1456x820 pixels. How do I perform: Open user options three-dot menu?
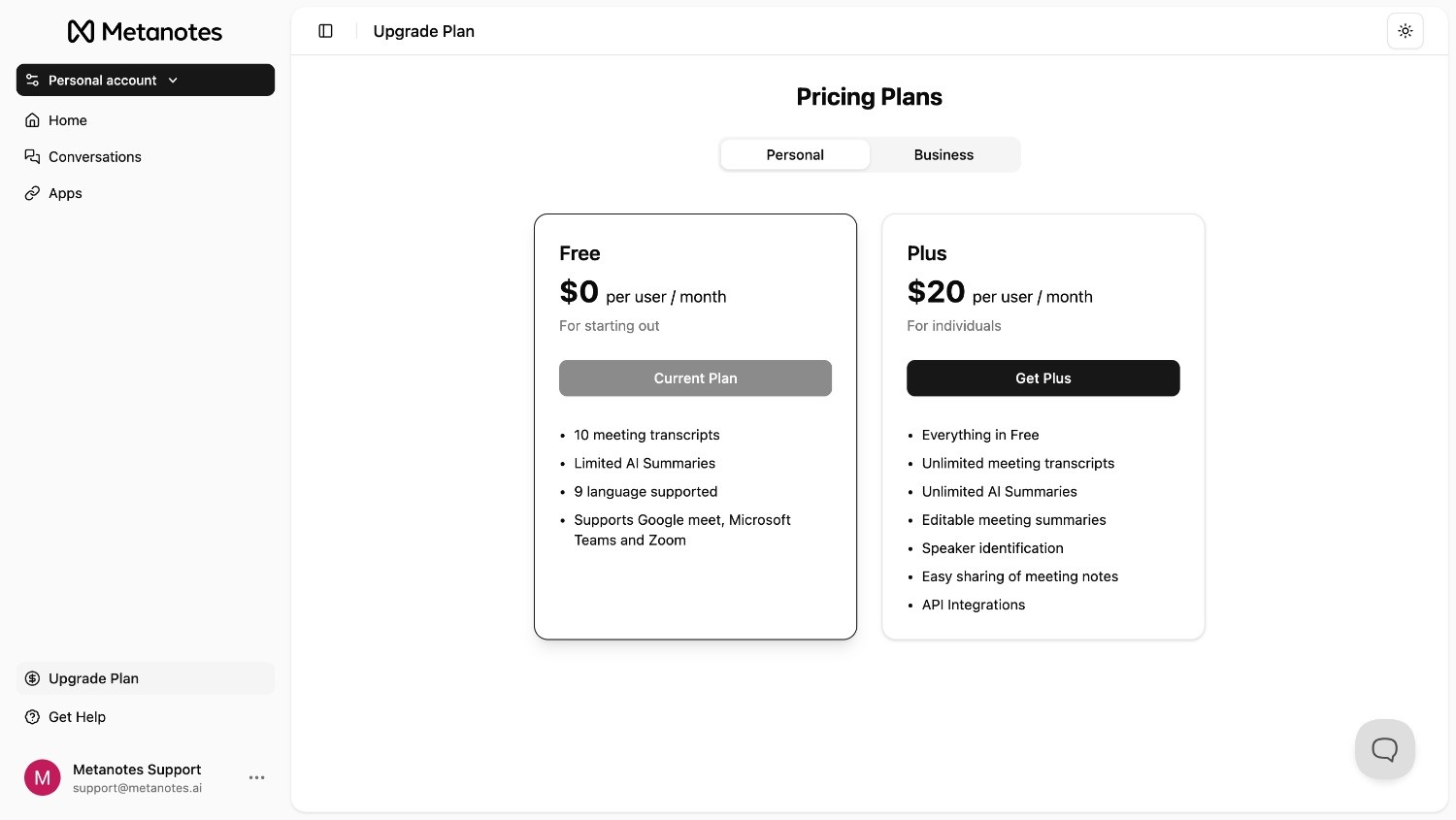(x=256, y=777)
